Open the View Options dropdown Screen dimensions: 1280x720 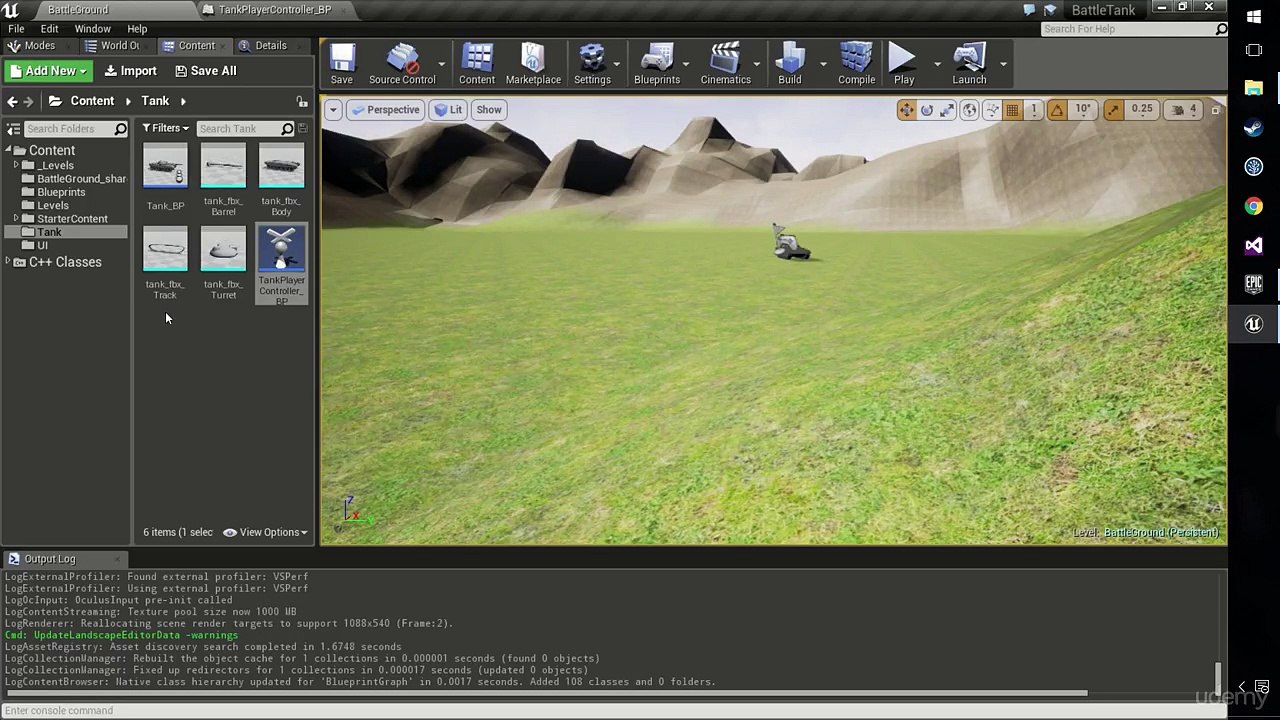click(265, 533)
